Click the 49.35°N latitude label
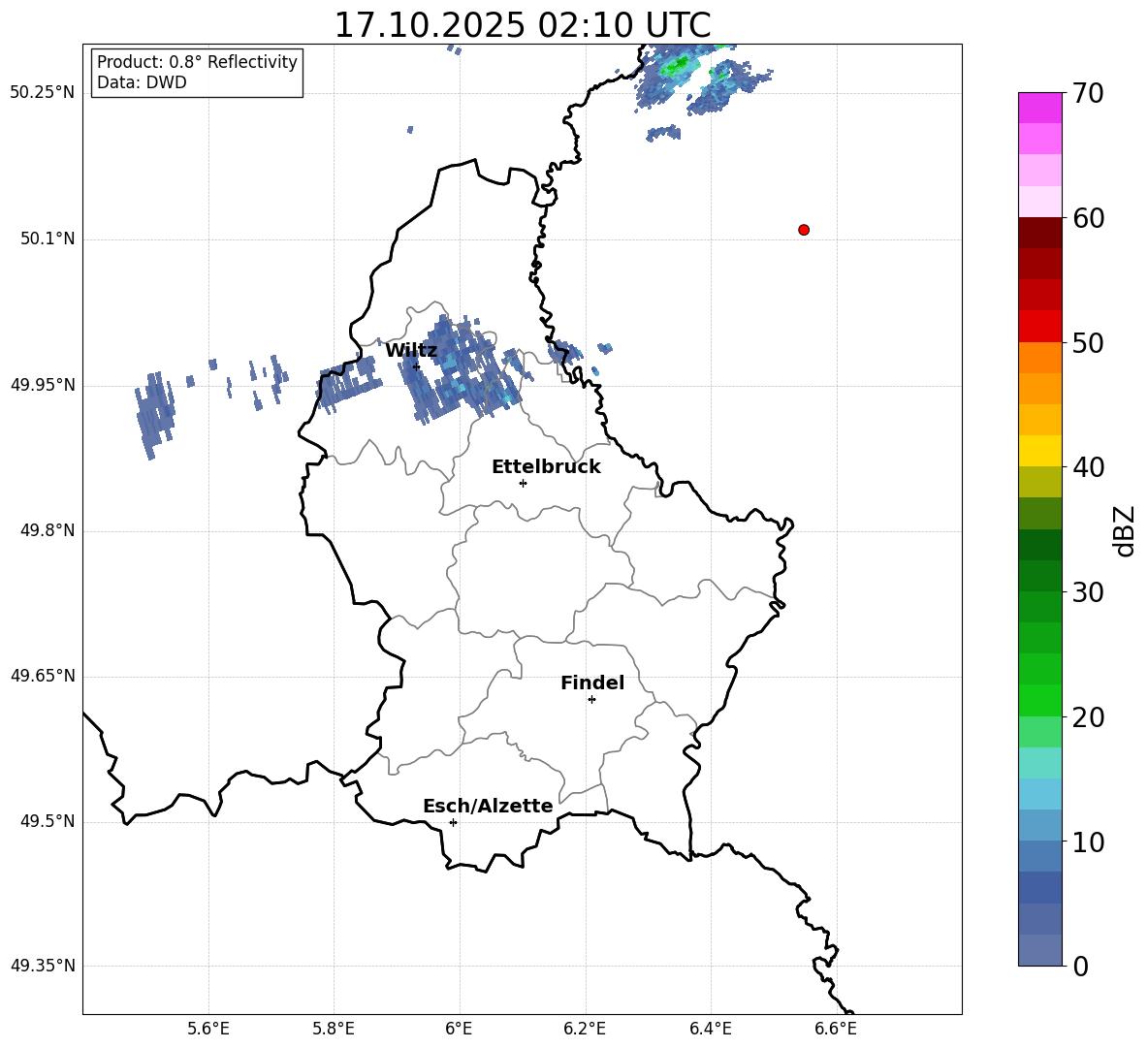This screenshot has height=1048, width=1148. point(43,966)
